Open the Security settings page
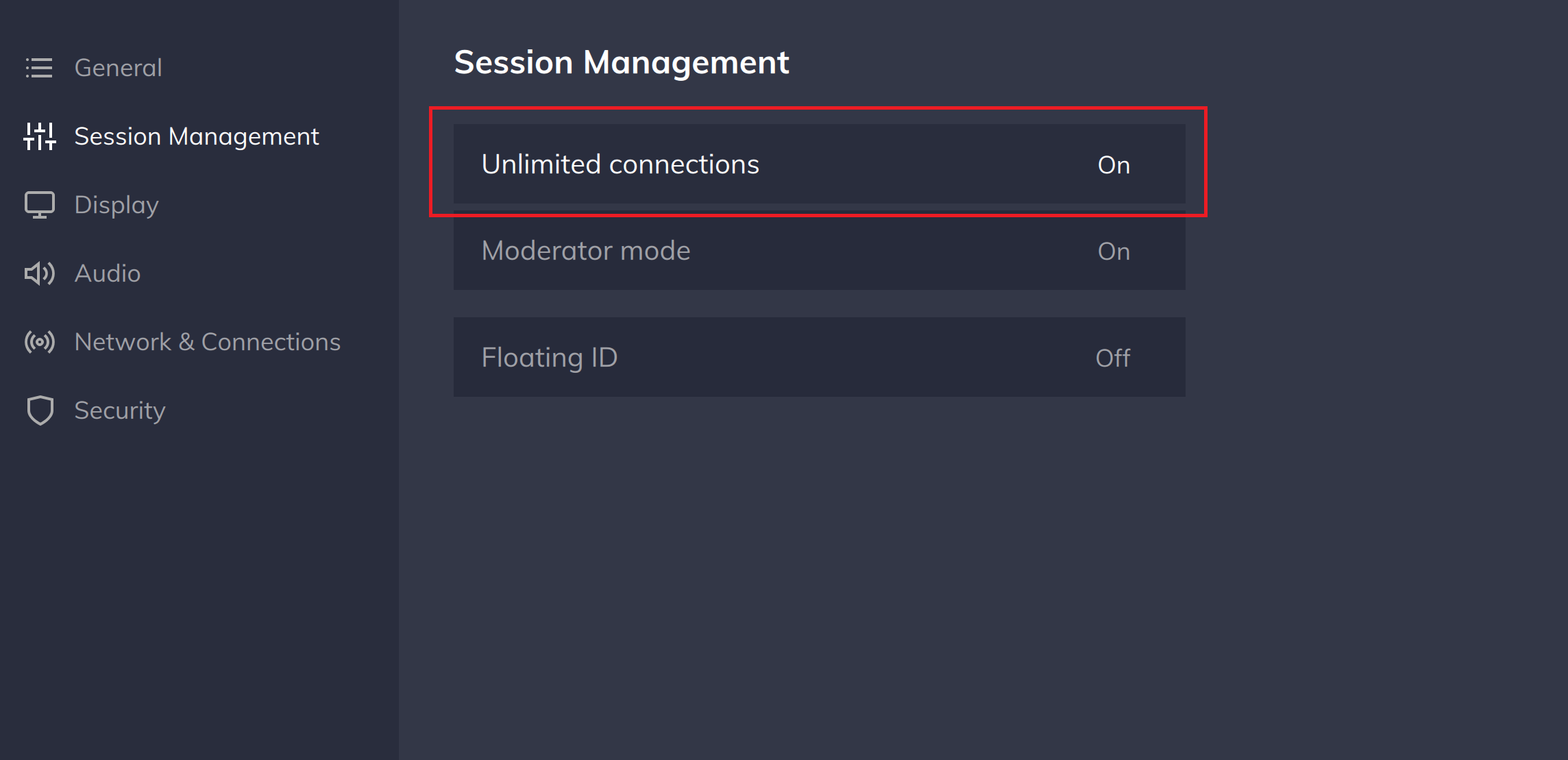The image size is (1568, 760). (x=120, y=410)
